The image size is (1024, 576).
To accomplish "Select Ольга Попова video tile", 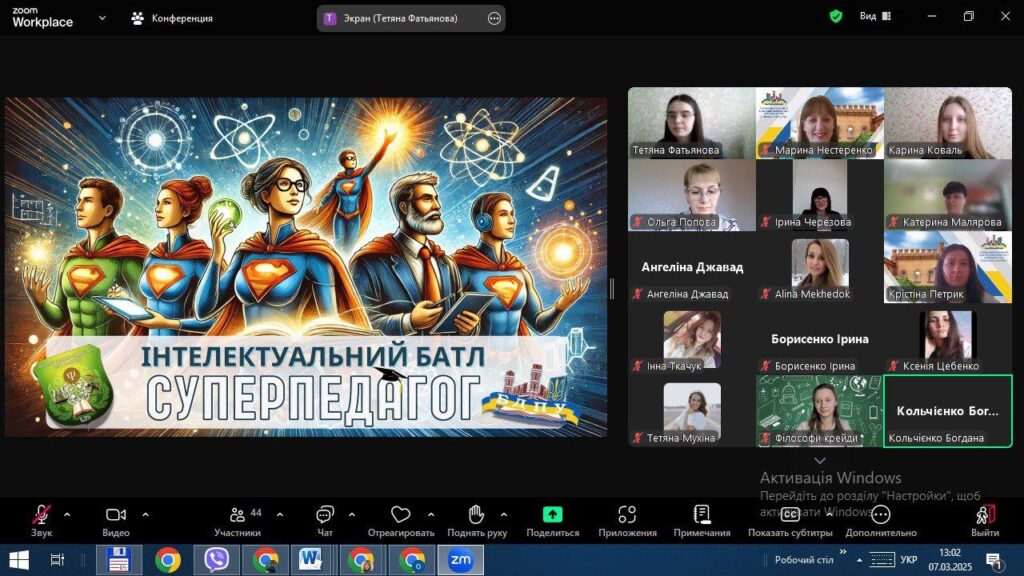I will click(x=692, y=195).
